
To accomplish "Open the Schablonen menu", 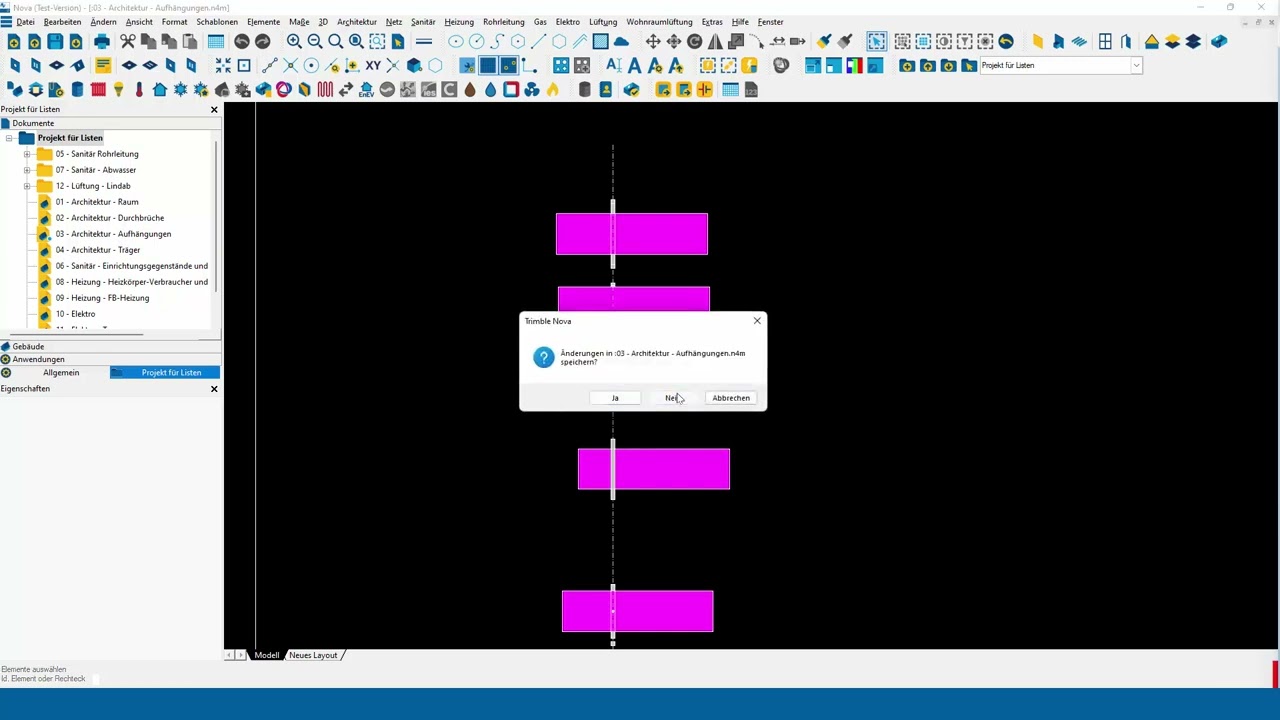I will (217, 22).
